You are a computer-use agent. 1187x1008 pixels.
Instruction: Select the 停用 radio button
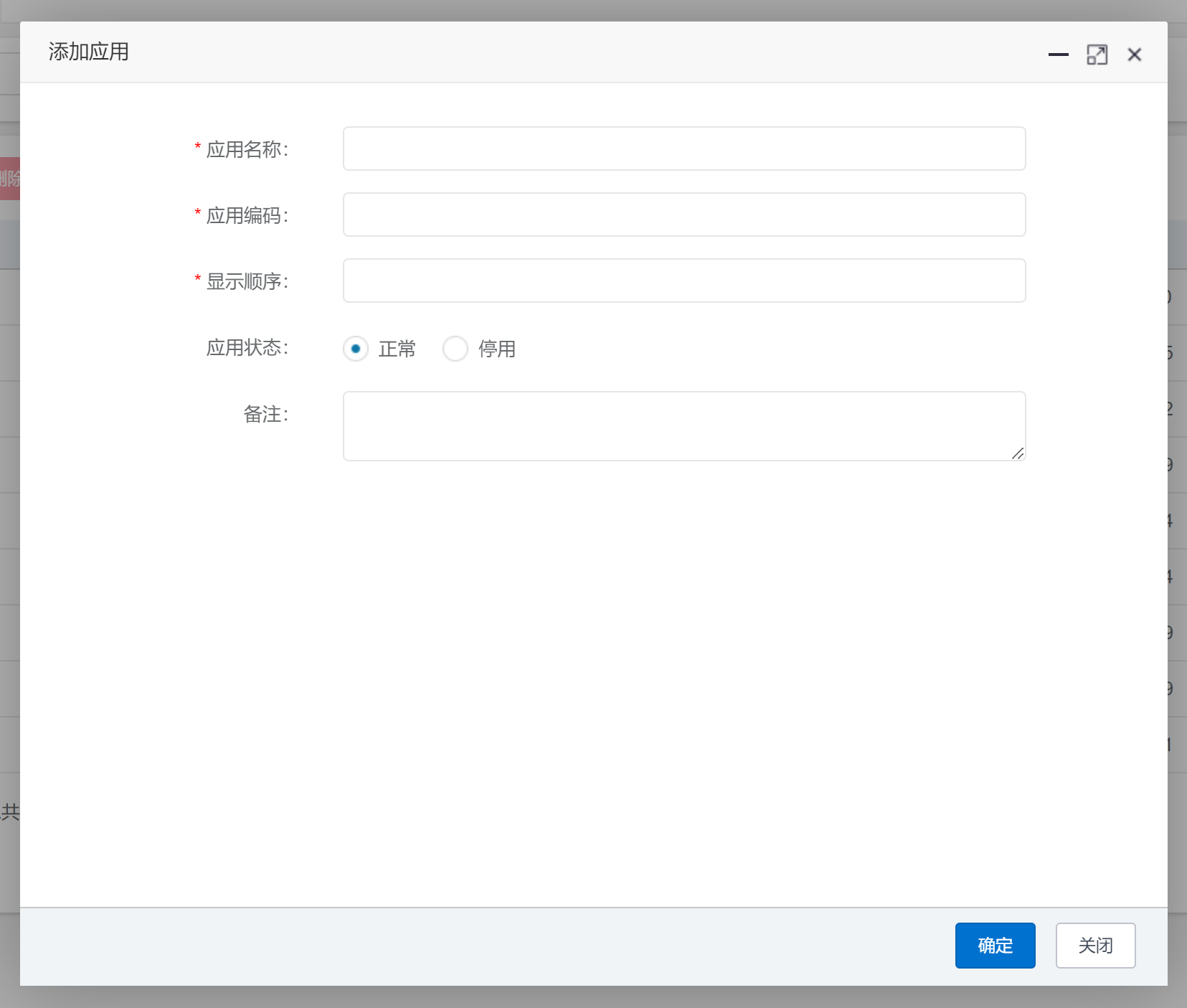point(455,349)
